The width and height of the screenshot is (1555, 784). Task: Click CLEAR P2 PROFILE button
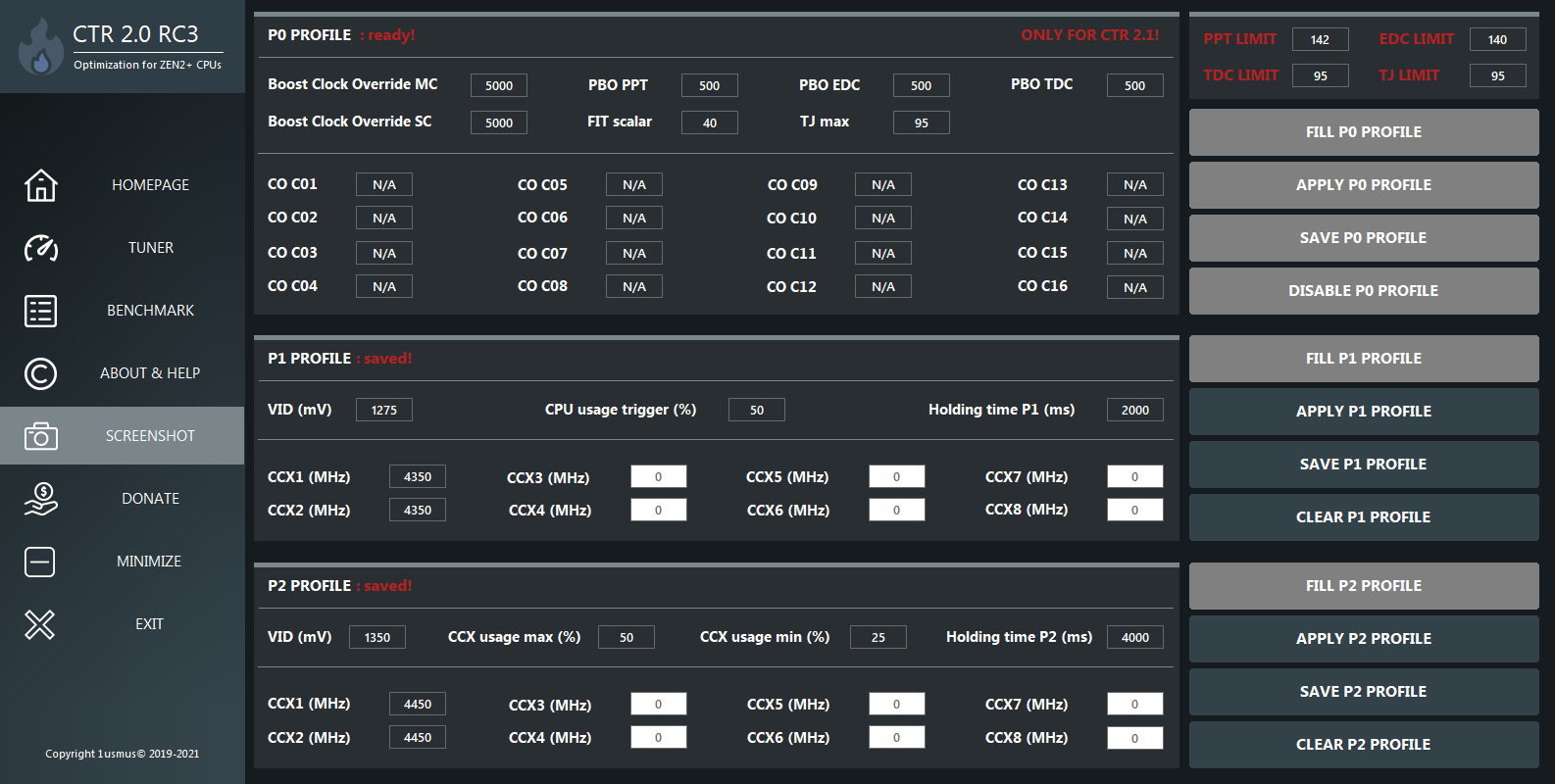point(1364,745)
